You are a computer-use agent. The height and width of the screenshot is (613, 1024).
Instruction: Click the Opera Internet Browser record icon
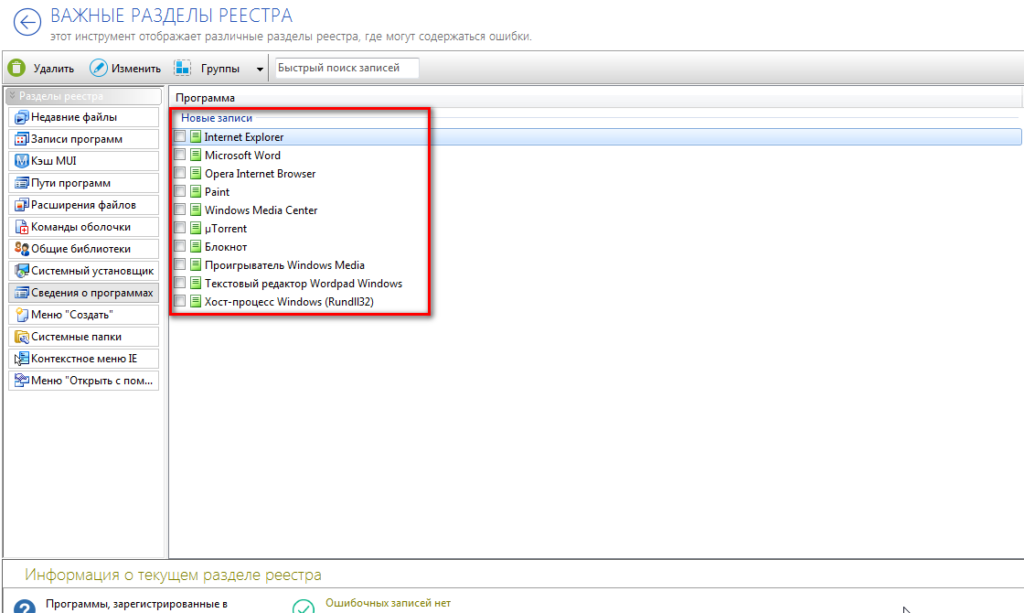tap(195, 173)
